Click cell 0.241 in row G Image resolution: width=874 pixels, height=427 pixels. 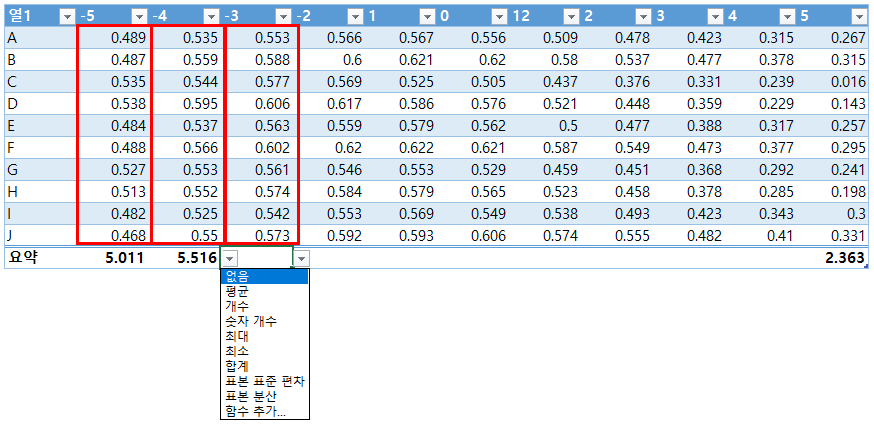[x=848, y=170]
